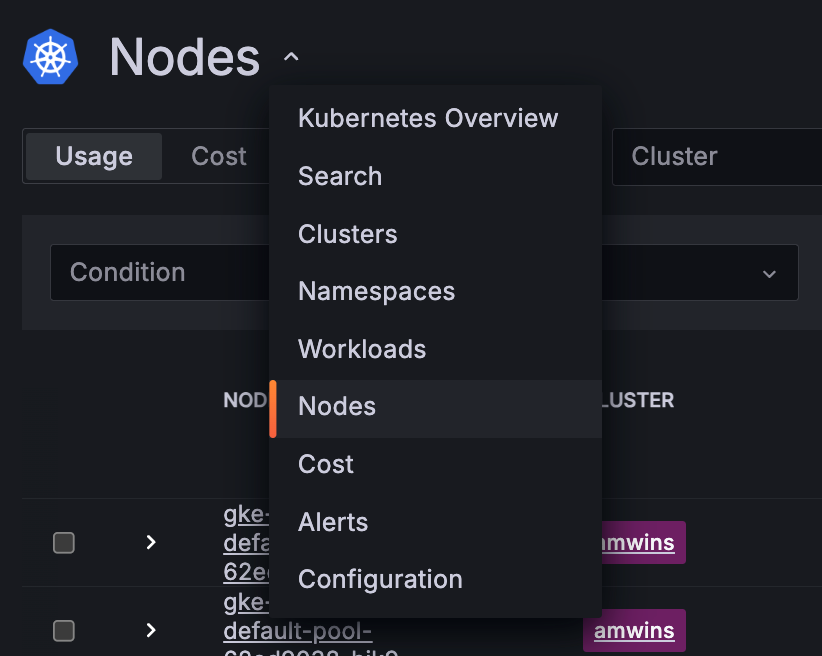This screenshot has height=656, width=822.
Task: Switch to the Usage tab
Action: pos(94,157)
